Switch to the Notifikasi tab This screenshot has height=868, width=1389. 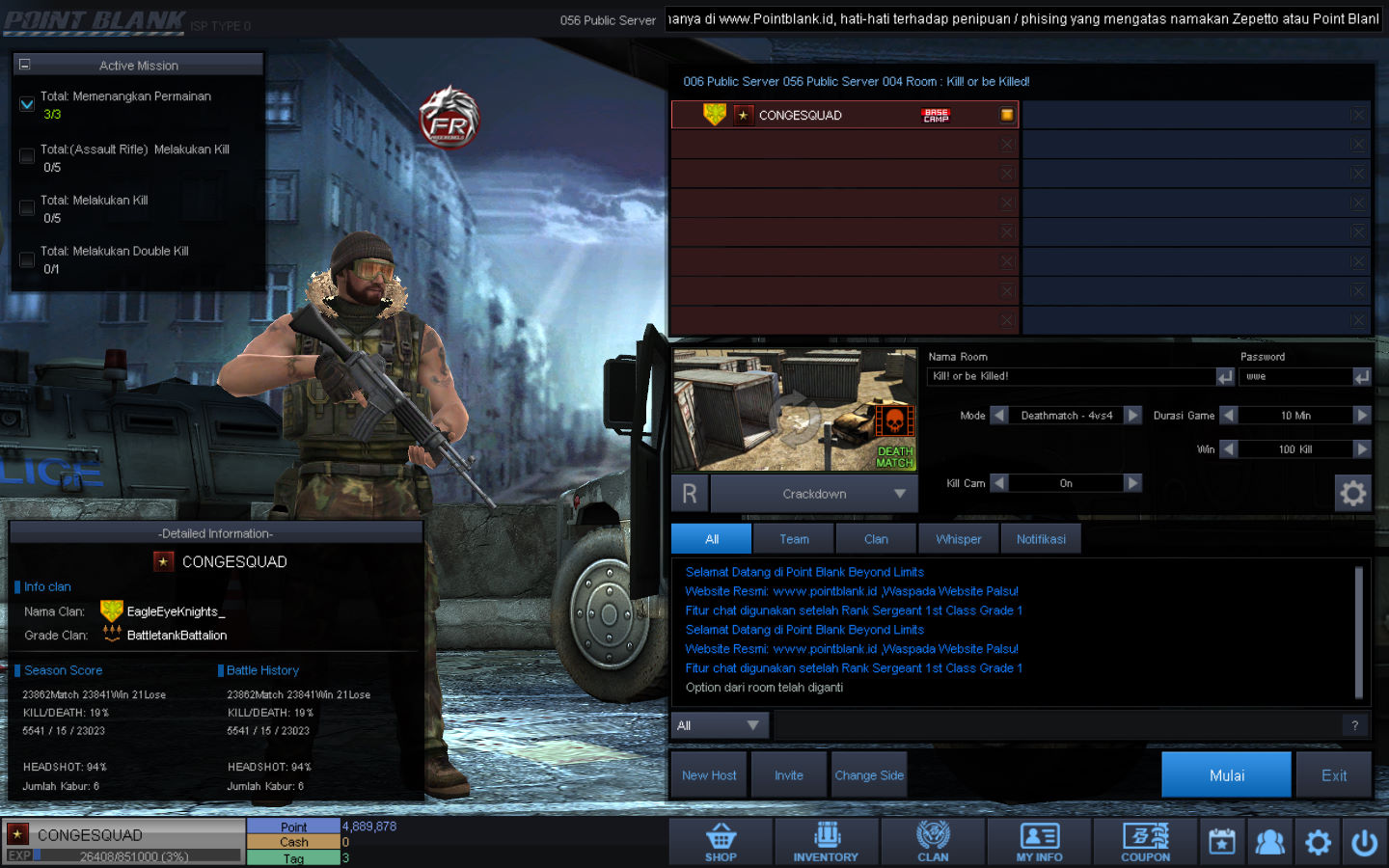pos(1041,538)
